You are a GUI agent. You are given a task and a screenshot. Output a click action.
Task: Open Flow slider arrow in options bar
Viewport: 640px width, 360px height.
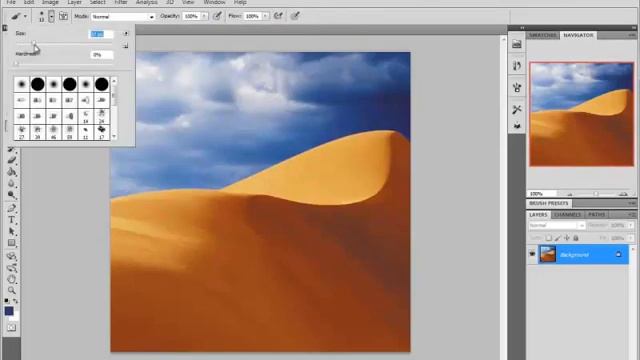(x=265, y=16)
